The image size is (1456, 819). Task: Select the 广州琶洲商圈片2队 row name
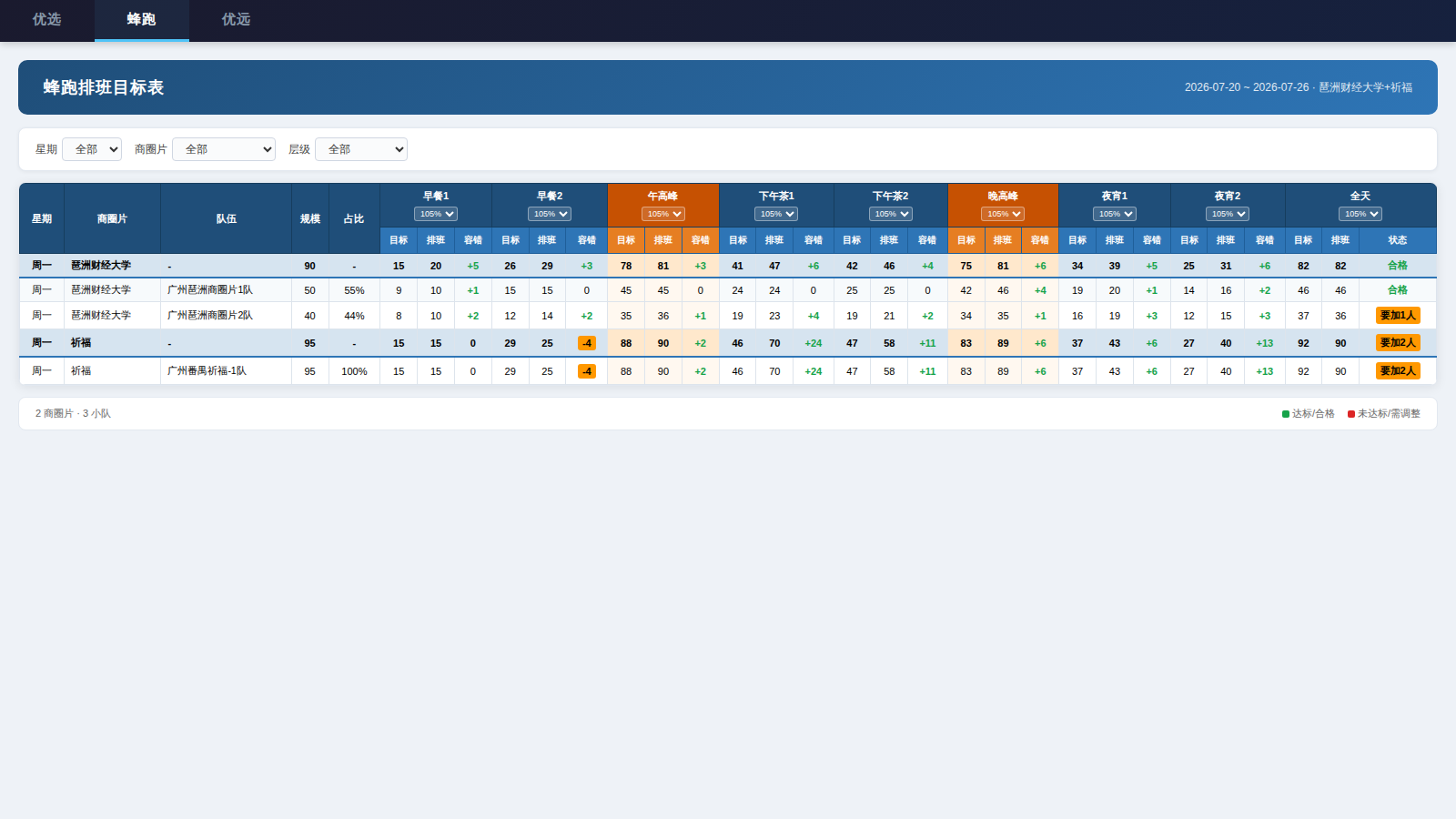tap(210, 316)
